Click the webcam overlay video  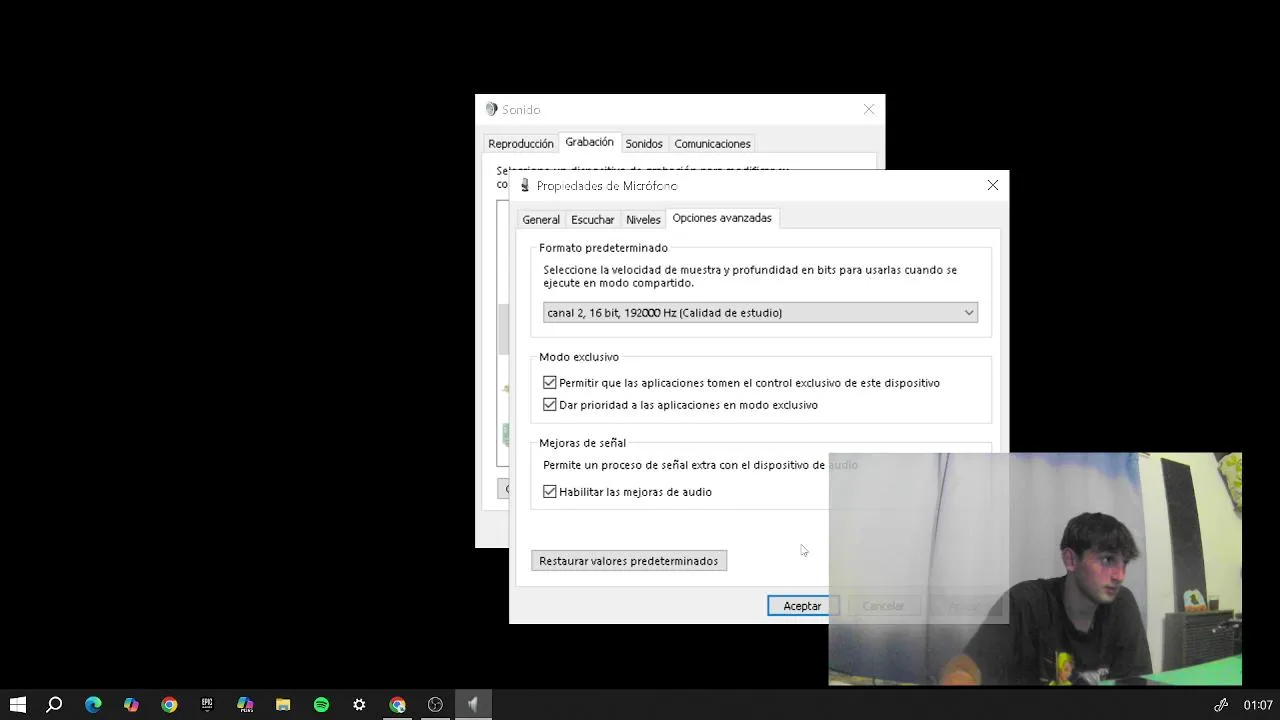(x=1035, y=569)
